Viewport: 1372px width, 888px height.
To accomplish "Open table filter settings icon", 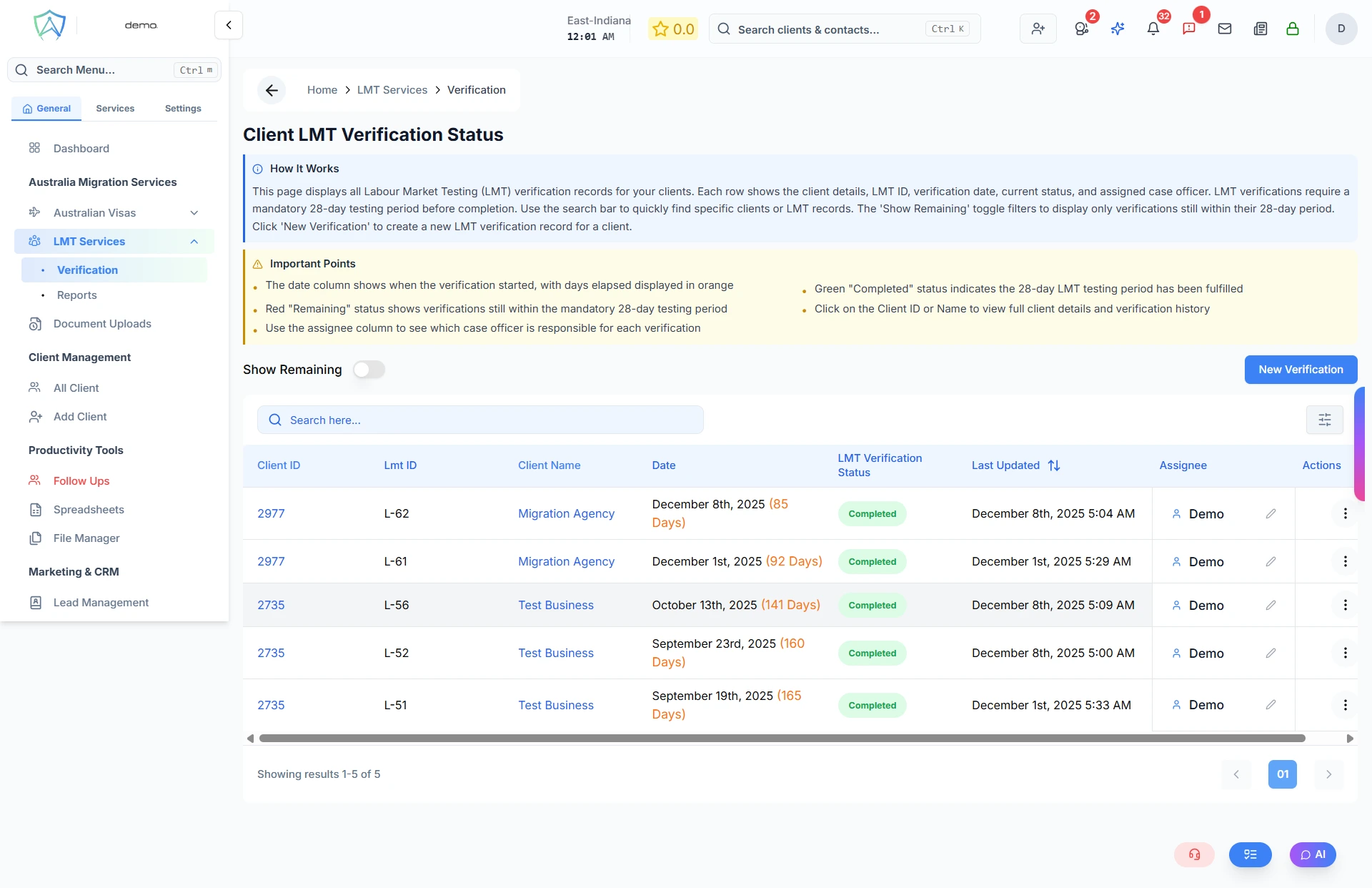I will point(1324,420).
